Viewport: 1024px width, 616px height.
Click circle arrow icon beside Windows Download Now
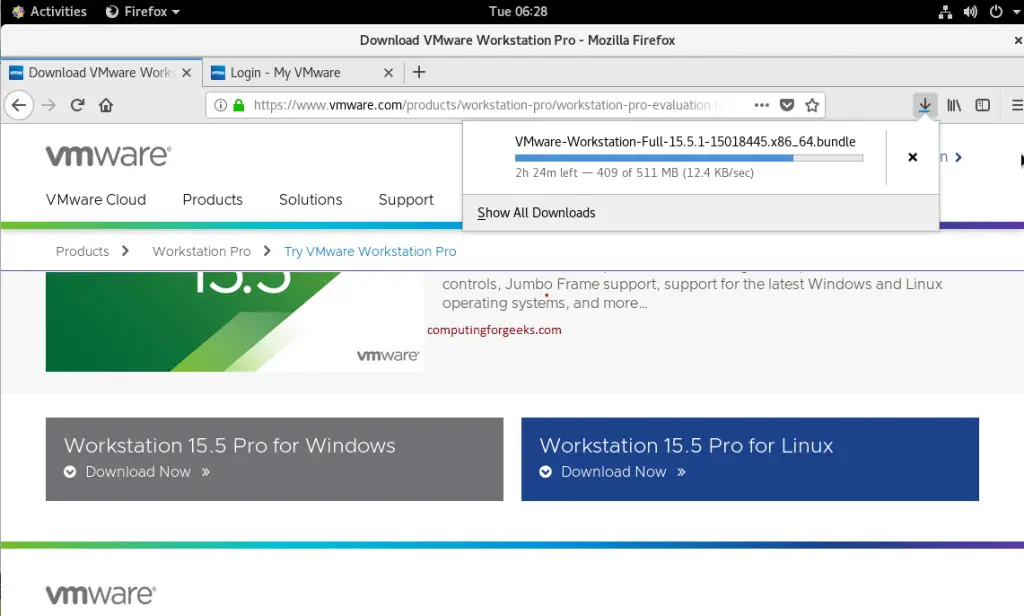[70, 472]
